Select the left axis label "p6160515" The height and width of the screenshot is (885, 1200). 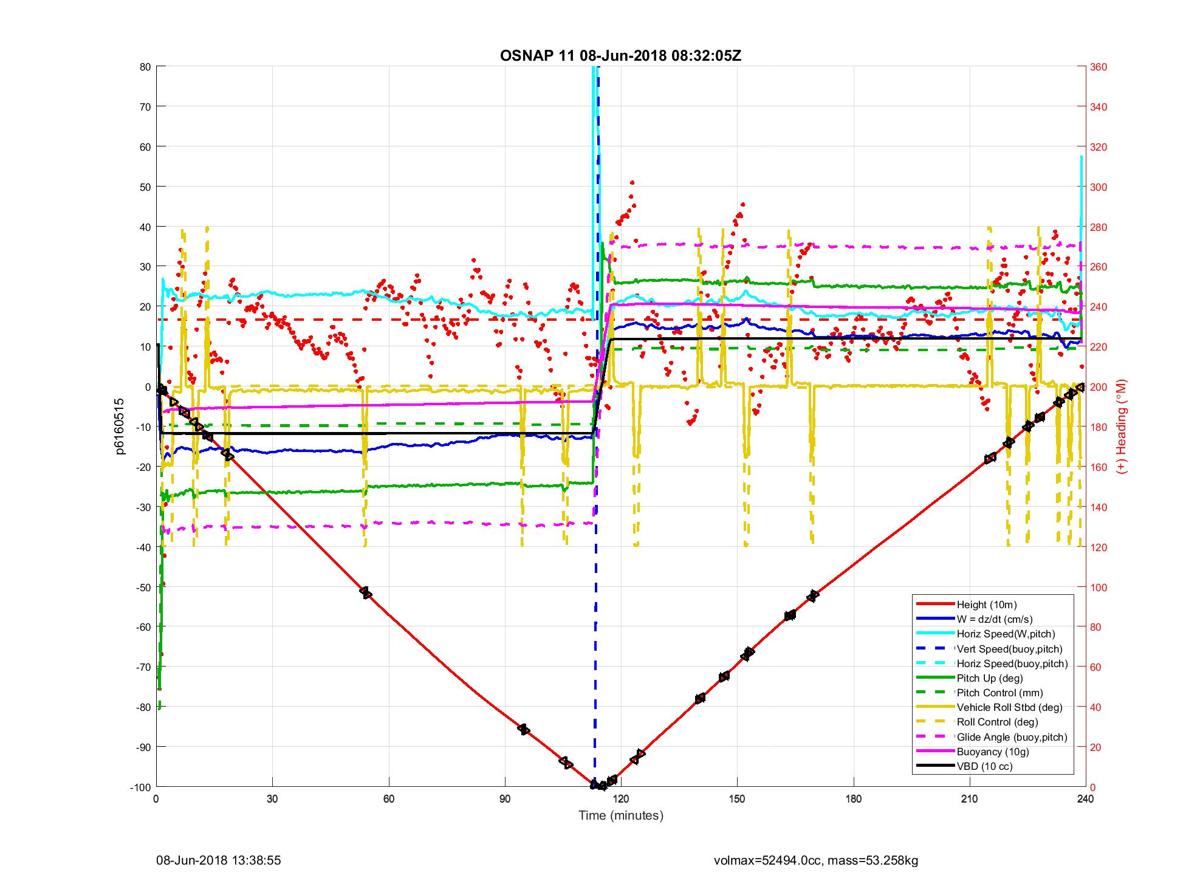(x=117, y=426)
